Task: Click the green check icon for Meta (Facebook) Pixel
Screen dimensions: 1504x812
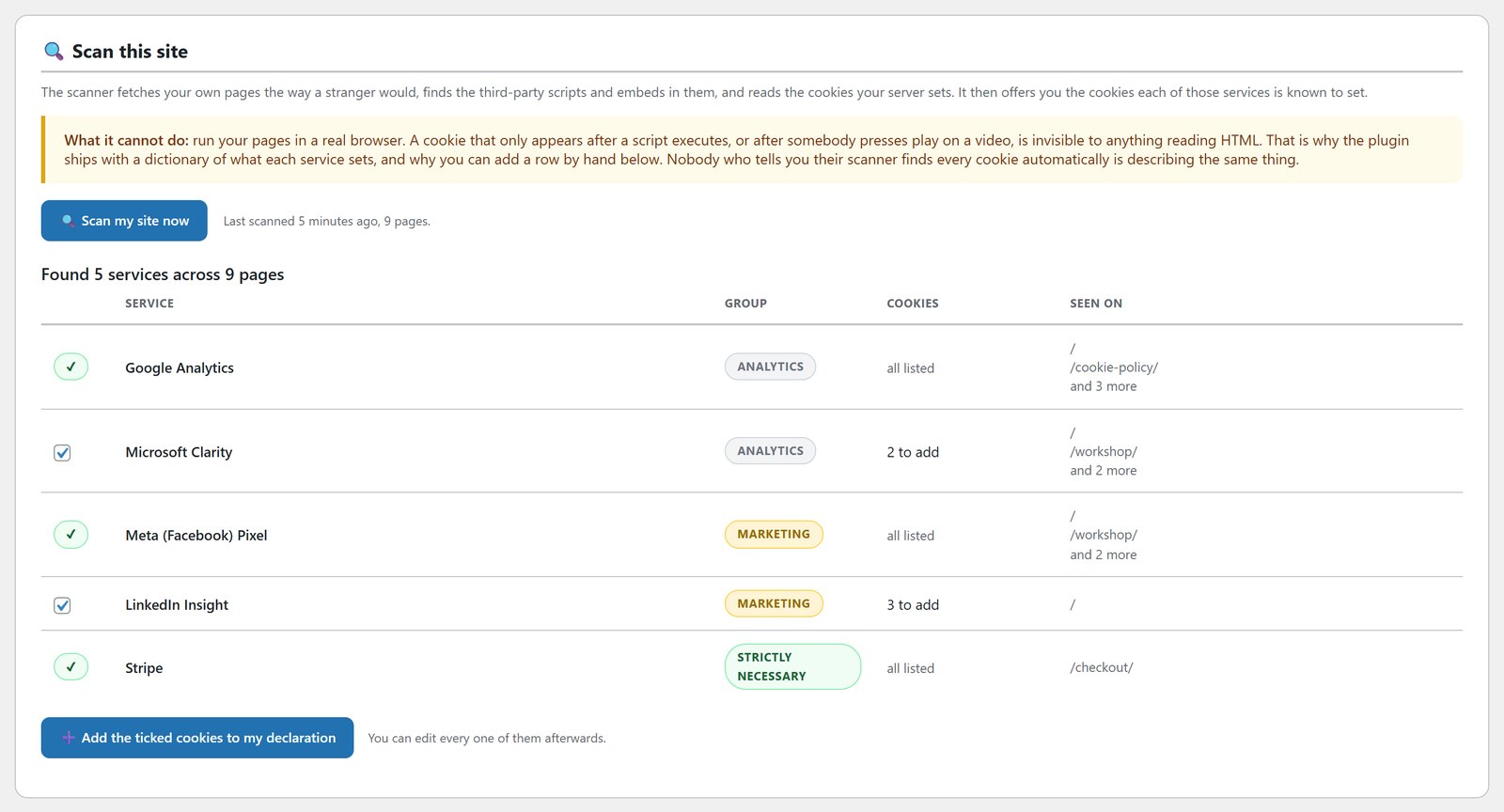Action: click(70, 535)
